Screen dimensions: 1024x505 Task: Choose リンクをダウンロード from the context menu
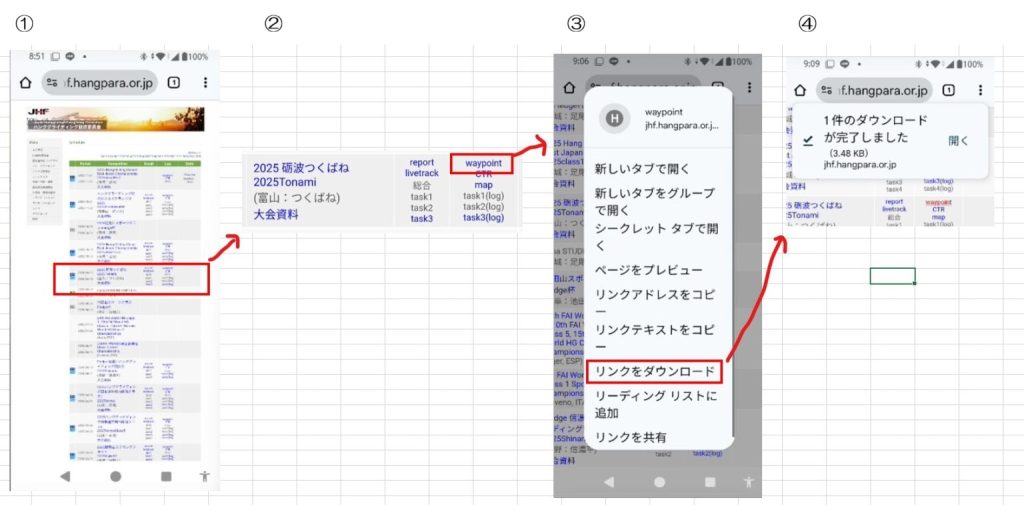(655, 372)
